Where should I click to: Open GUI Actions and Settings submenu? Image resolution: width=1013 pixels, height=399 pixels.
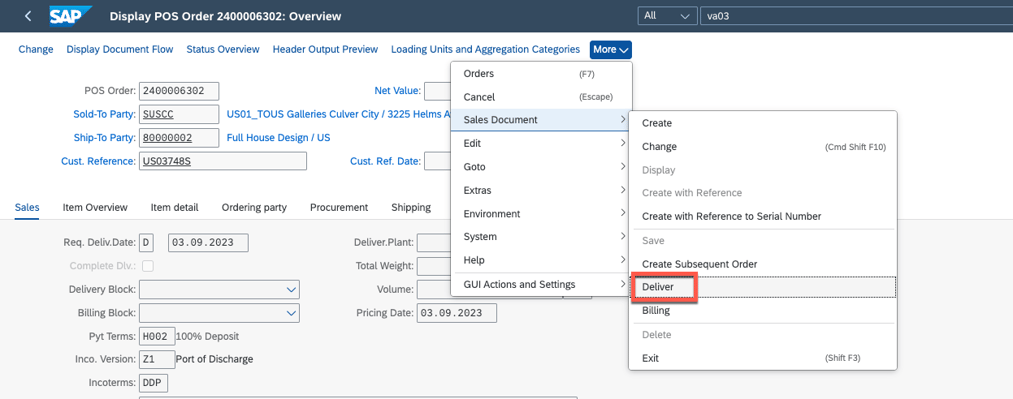tap(541, 284)
